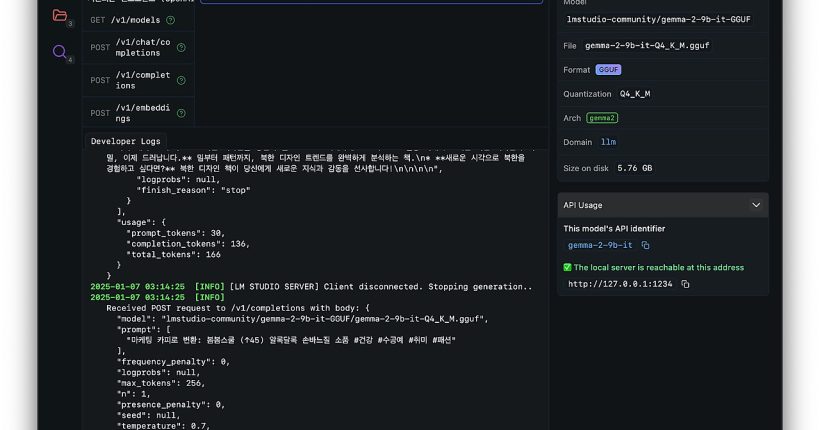
Task: Open the Discover search icon in sidebar
Action: tap(60, 52)
